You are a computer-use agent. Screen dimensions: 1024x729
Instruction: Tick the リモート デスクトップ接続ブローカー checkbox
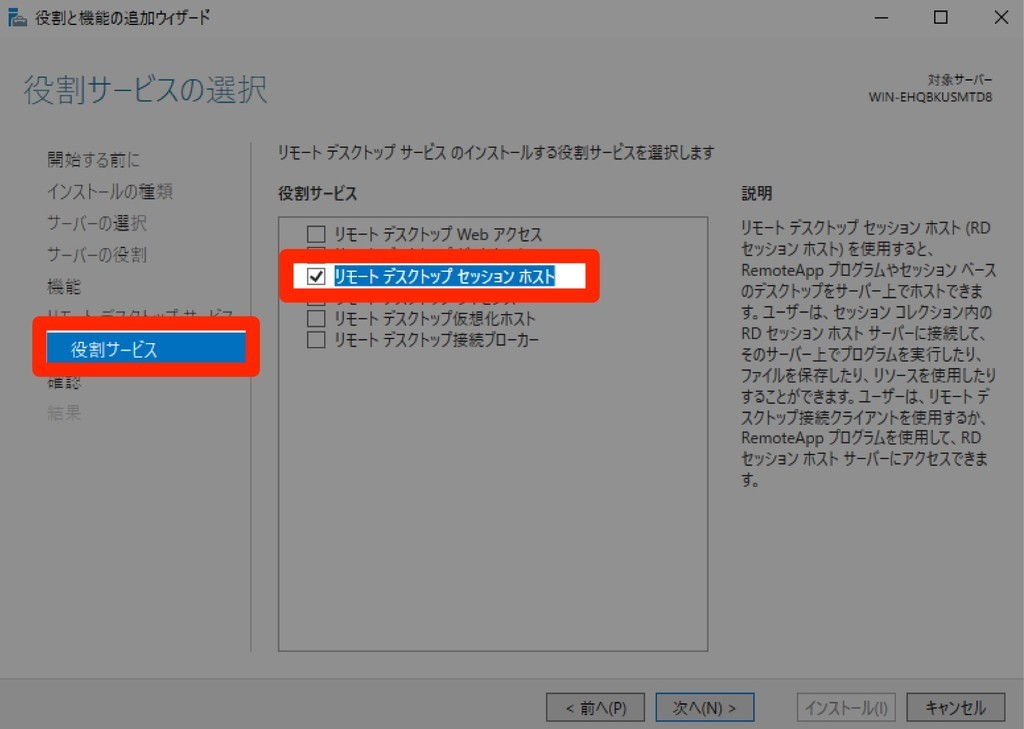click(316, 340)
